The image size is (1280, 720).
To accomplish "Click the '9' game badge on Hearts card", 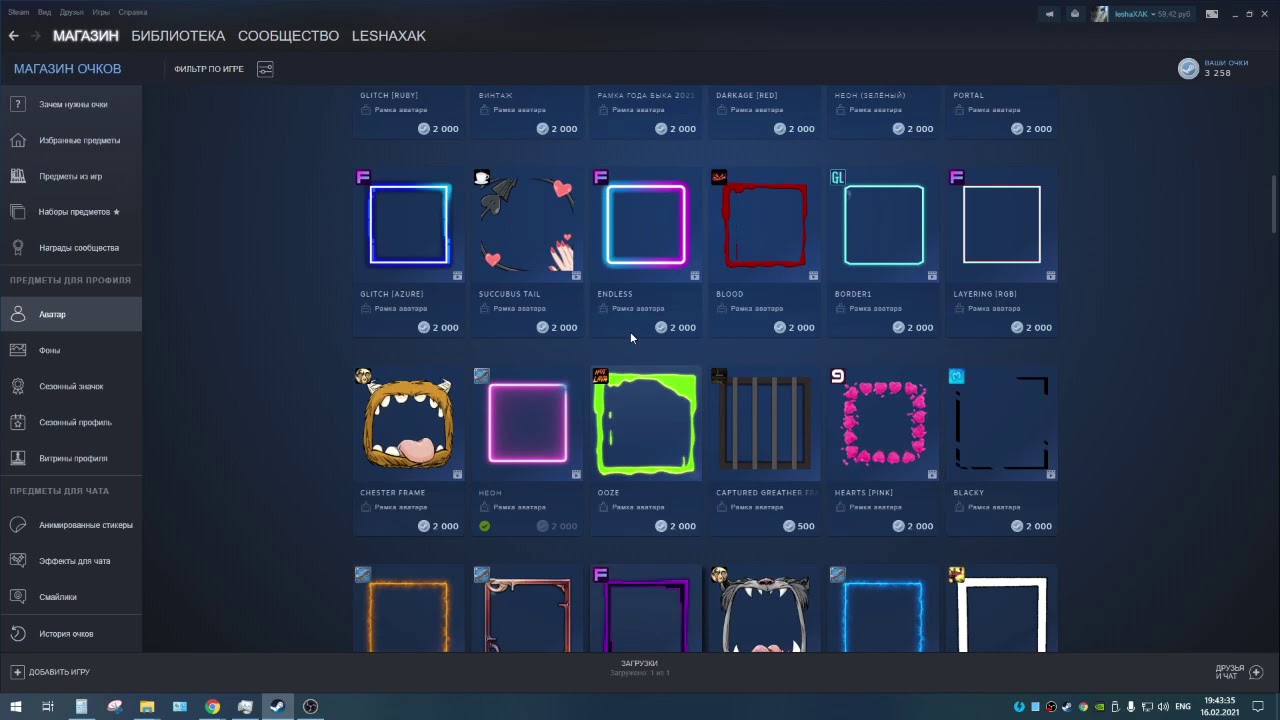I will tap(838, 376).
